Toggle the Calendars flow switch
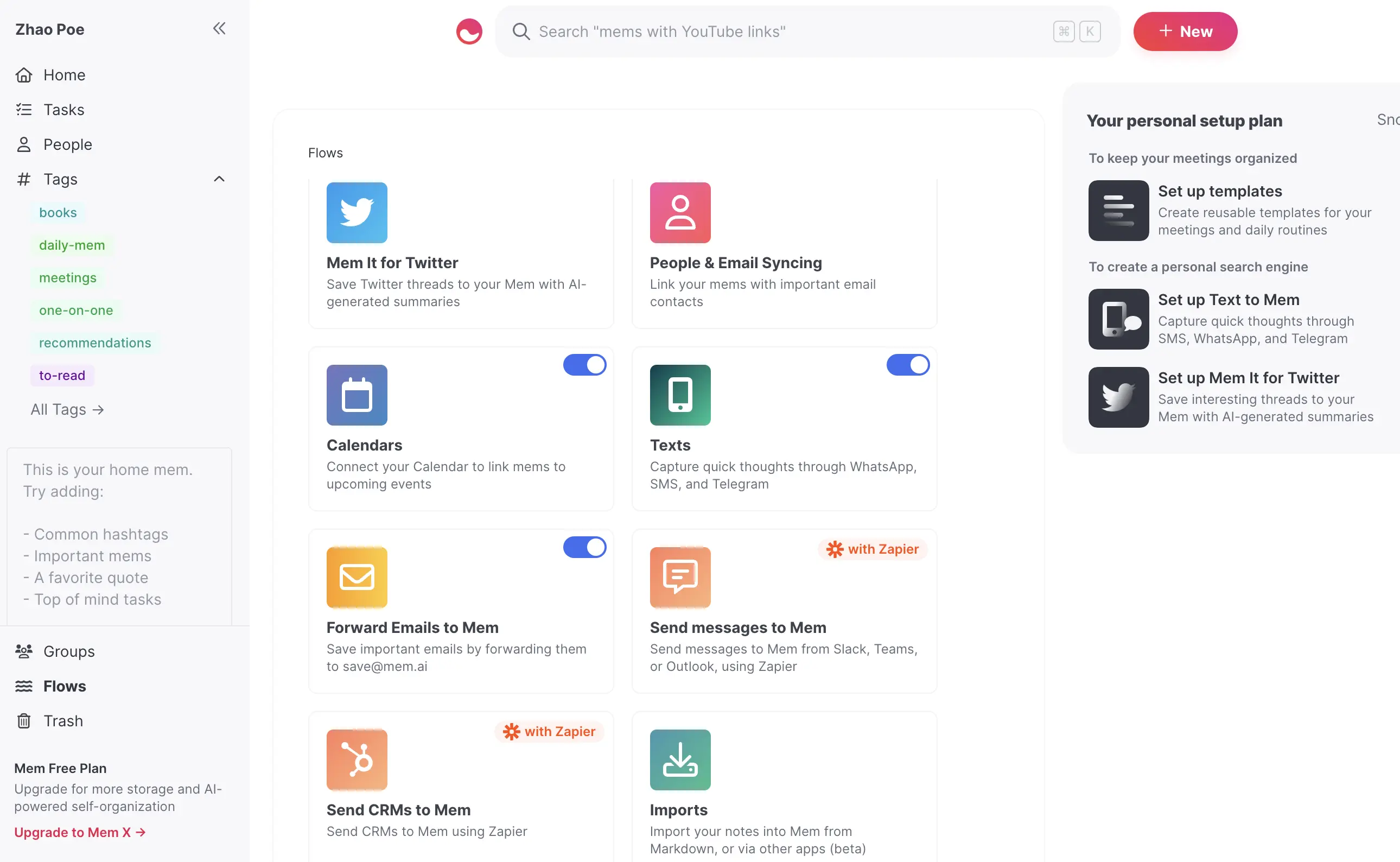1400x862 pixels. point(584,365)
